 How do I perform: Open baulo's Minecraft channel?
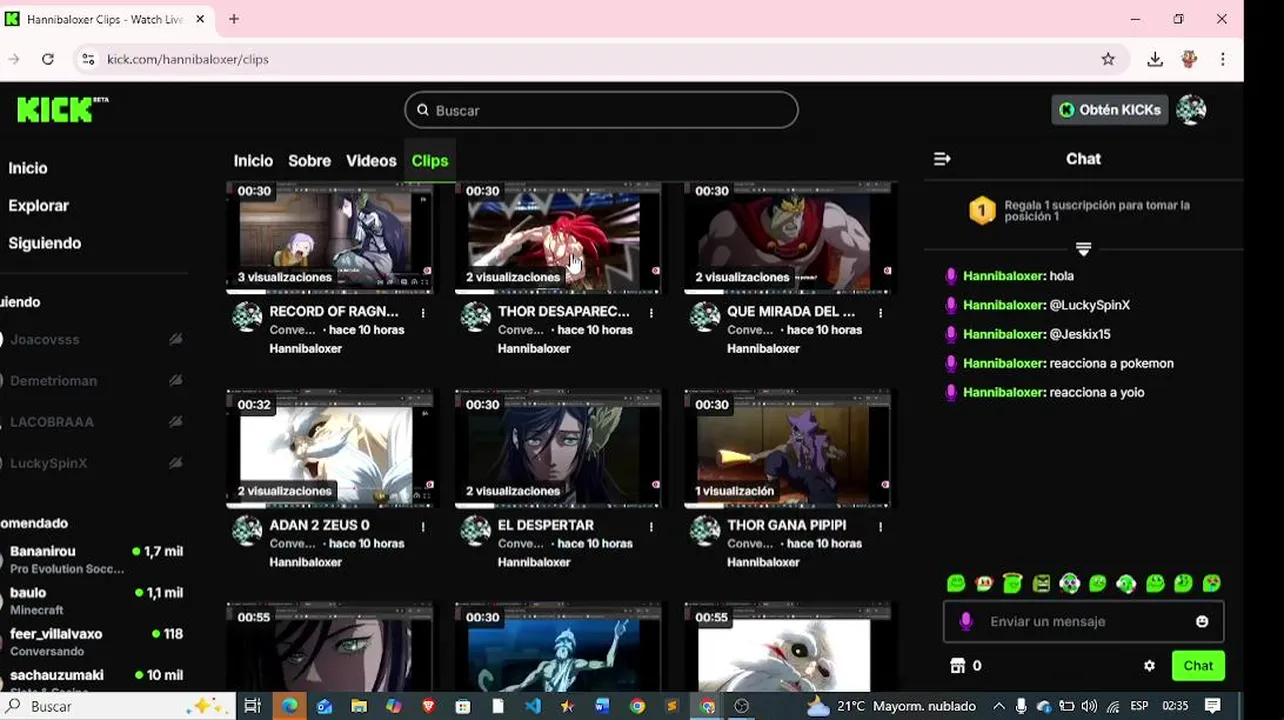pos(95,600)
